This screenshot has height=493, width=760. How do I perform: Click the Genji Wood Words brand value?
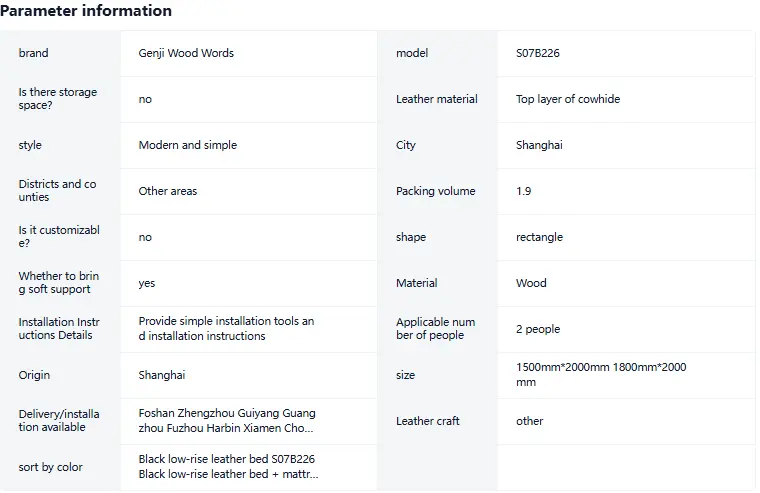point(186,53)
